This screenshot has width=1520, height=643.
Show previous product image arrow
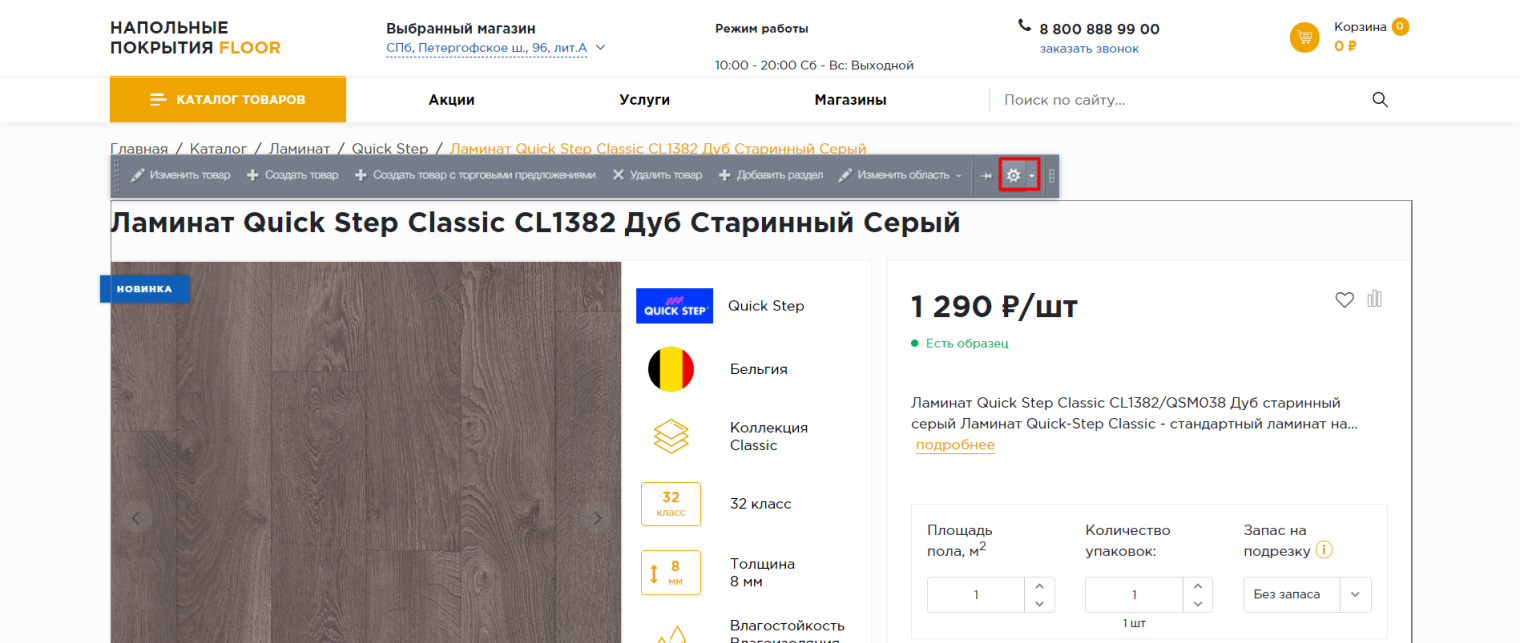(137, 517)
